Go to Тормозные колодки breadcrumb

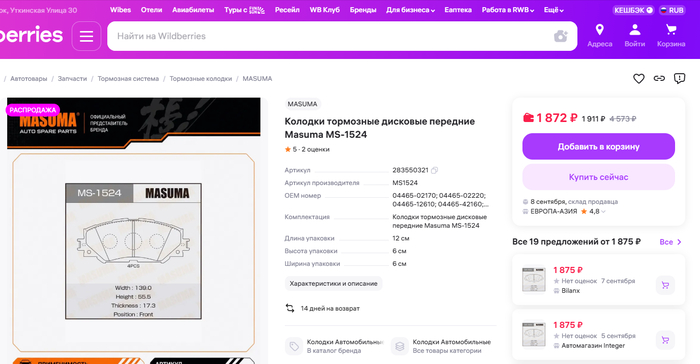tap(201, 79)
